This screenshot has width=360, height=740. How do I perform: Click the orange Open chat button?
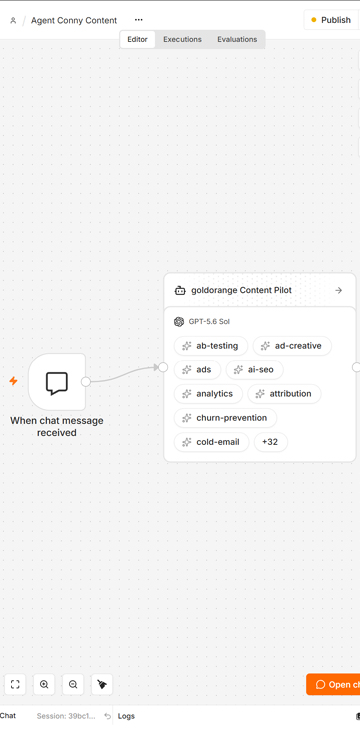(333, 684)
